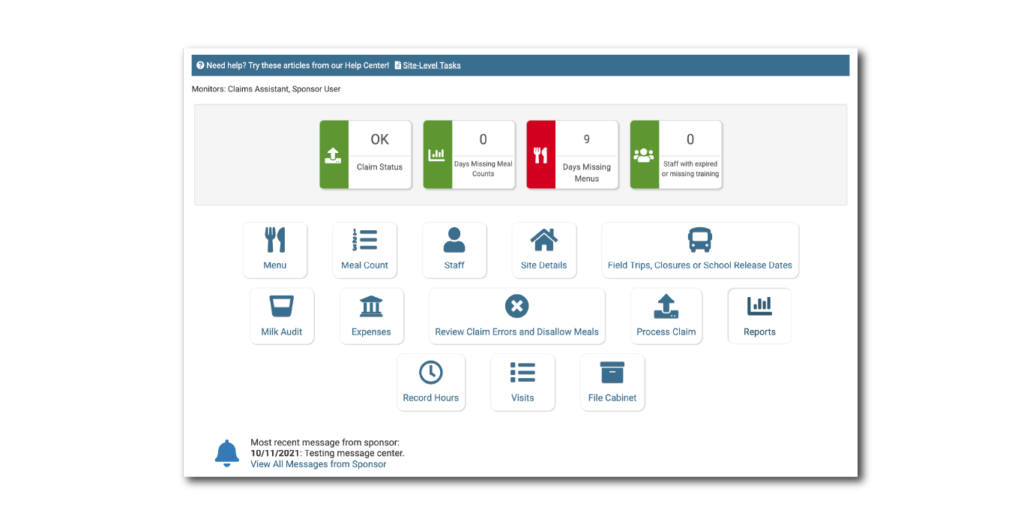Image resolution: width=1024 pixels, height=525 pixels.
Task: Open the Expenses bank building icon
Action: tap(371, 306)
